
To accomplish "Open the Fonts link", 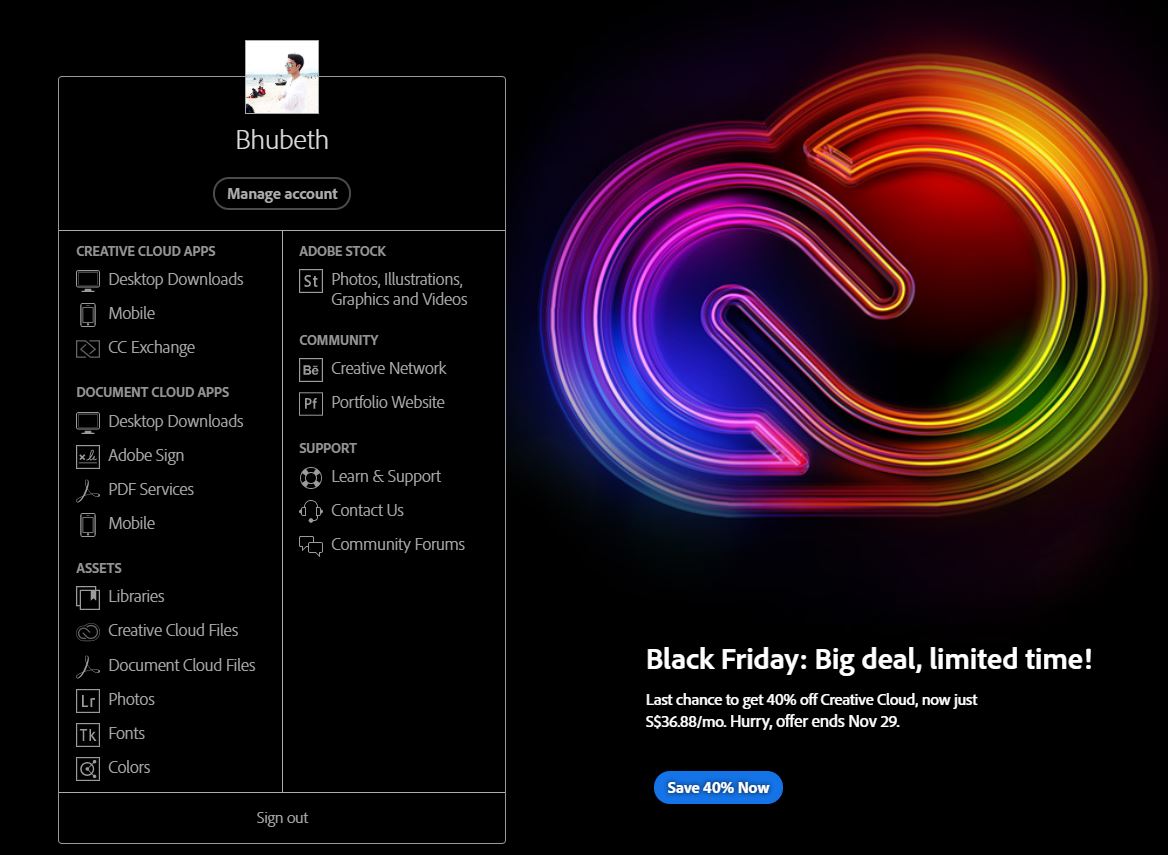I will click(x=127, y=734).
